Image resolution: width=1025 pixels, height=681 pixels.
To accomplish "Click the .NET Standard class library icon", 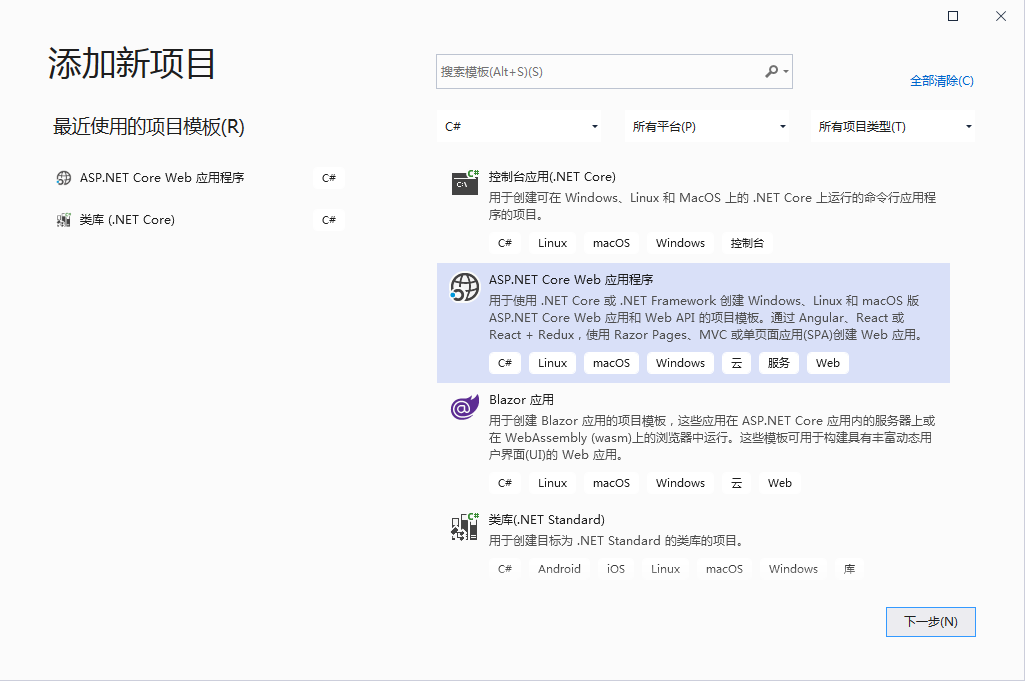I will 465,527.
